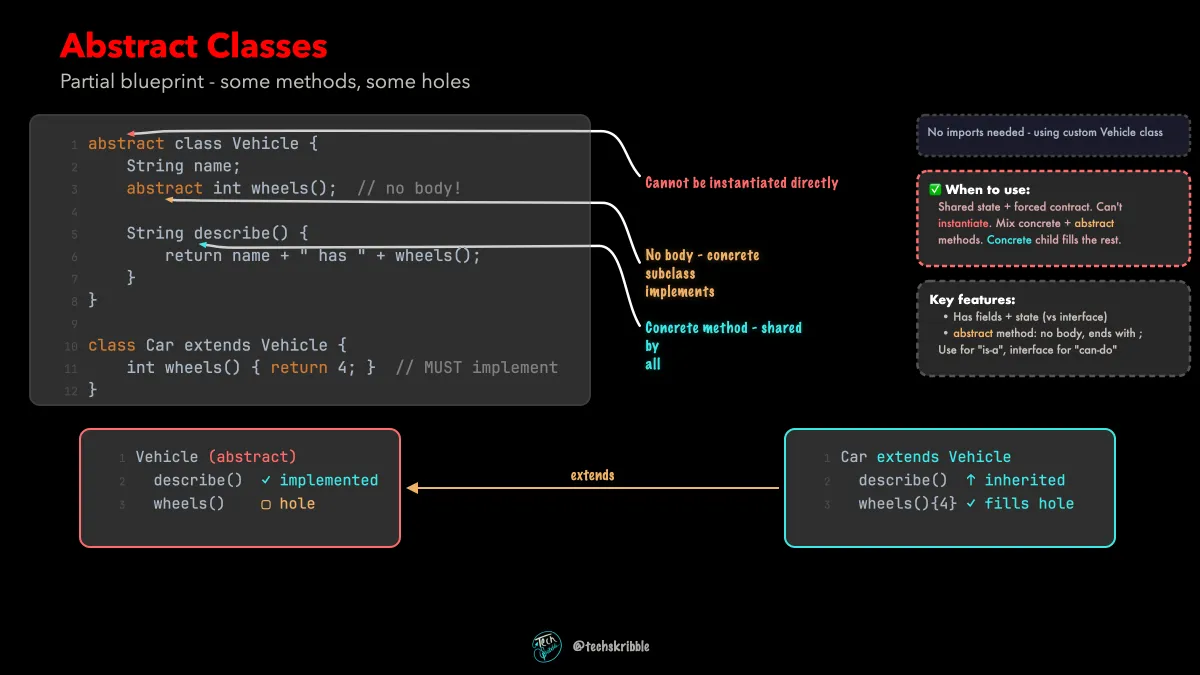The height and width of the screenshot is (675, 1200).
Task: Click code line "String describe() {"
Action: coord(218,233)
